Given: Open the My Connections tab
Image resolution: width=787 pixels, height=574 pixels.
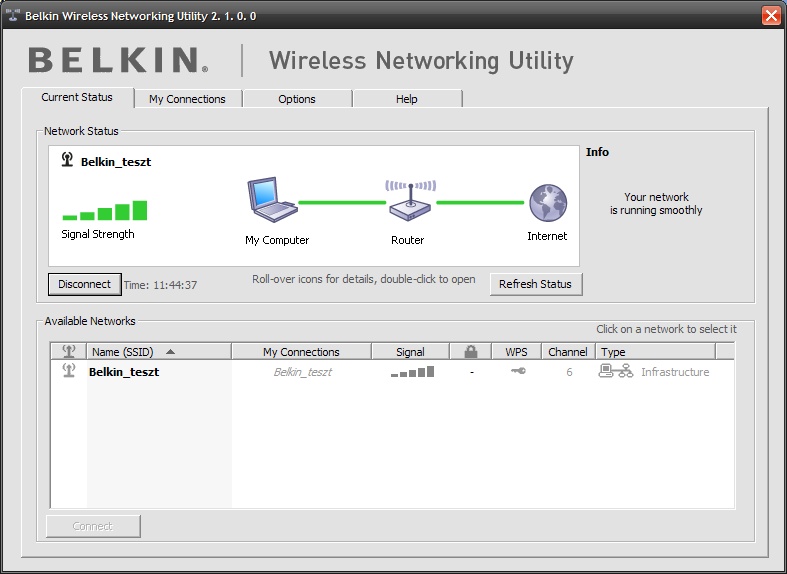Looking at the screenshot, I should click(x=188, y=99).
